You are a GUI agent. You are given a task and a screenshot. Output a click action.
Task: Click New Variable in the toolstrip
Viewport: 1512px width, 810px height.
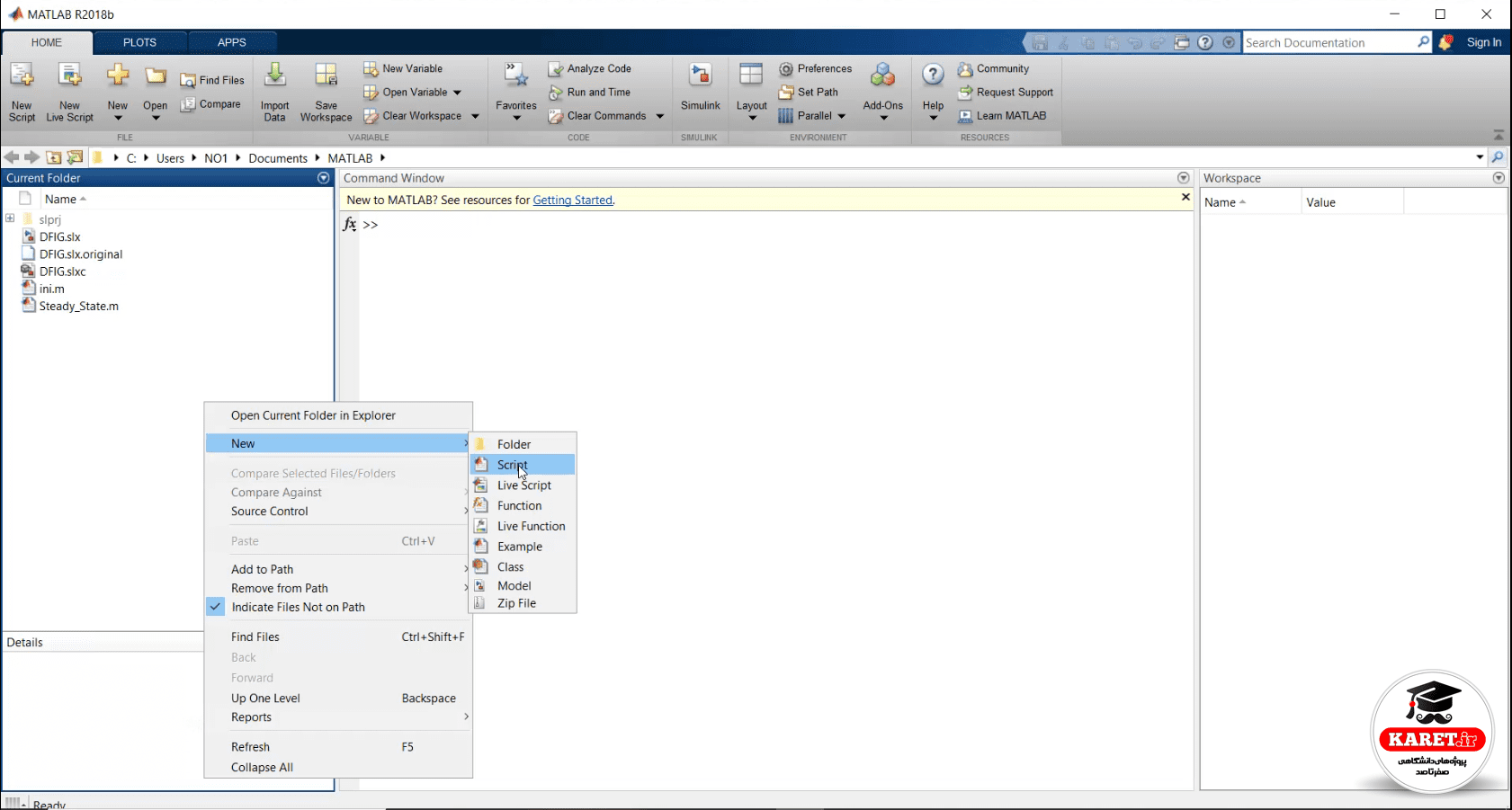click(403, 68)
